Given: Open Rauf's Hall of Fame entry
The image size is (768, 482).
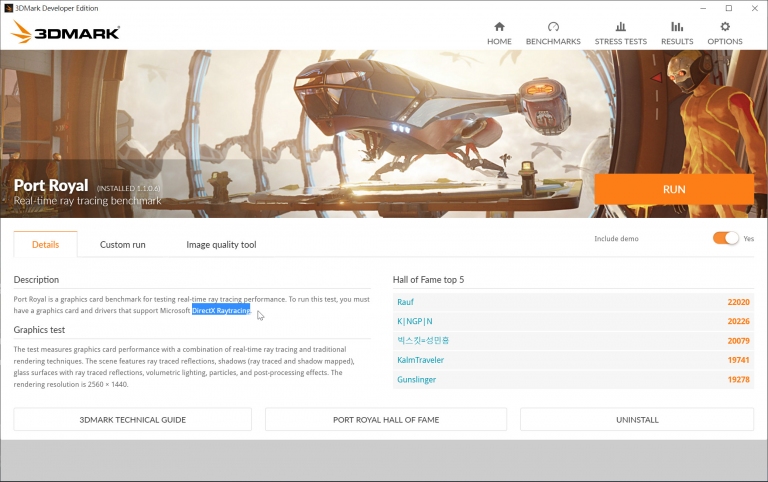Looking at the screenshot, I should (x=406, y=302).
